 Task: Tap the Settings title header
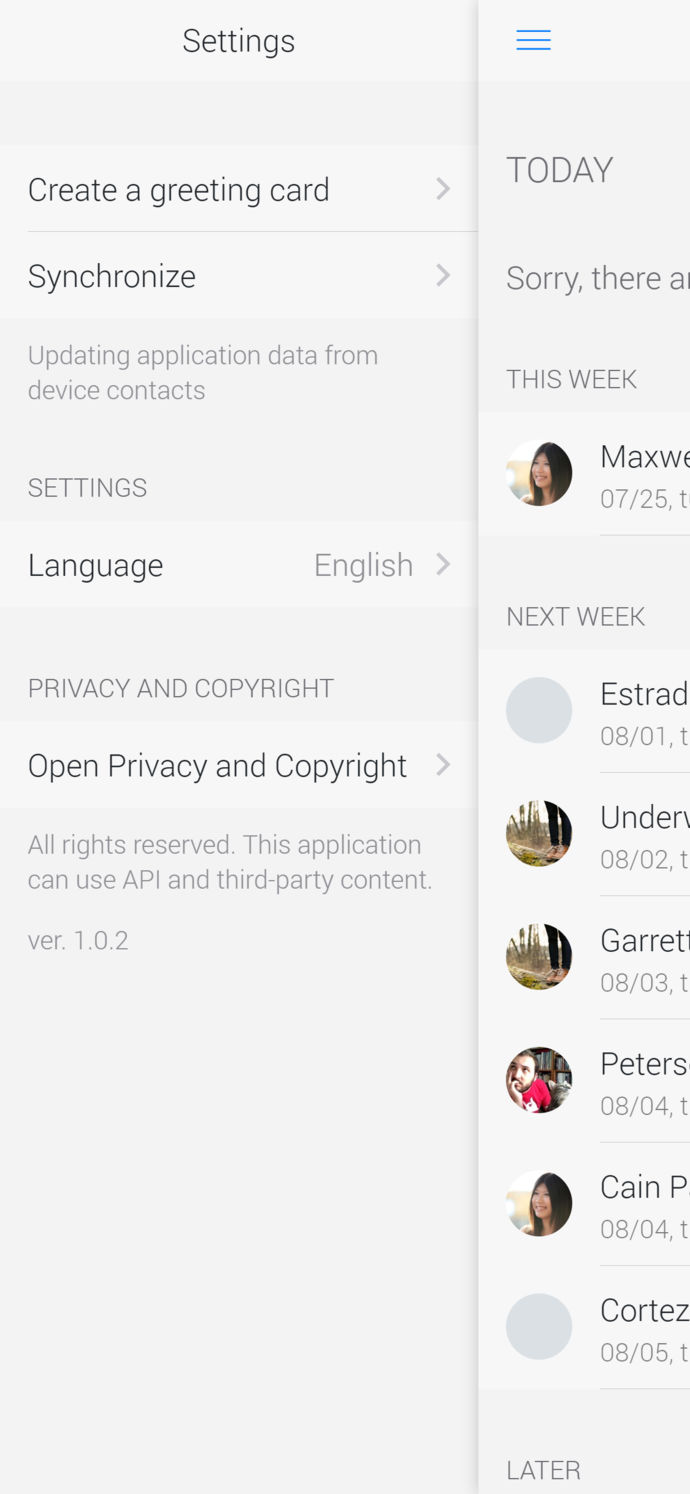tap(239, 41)
